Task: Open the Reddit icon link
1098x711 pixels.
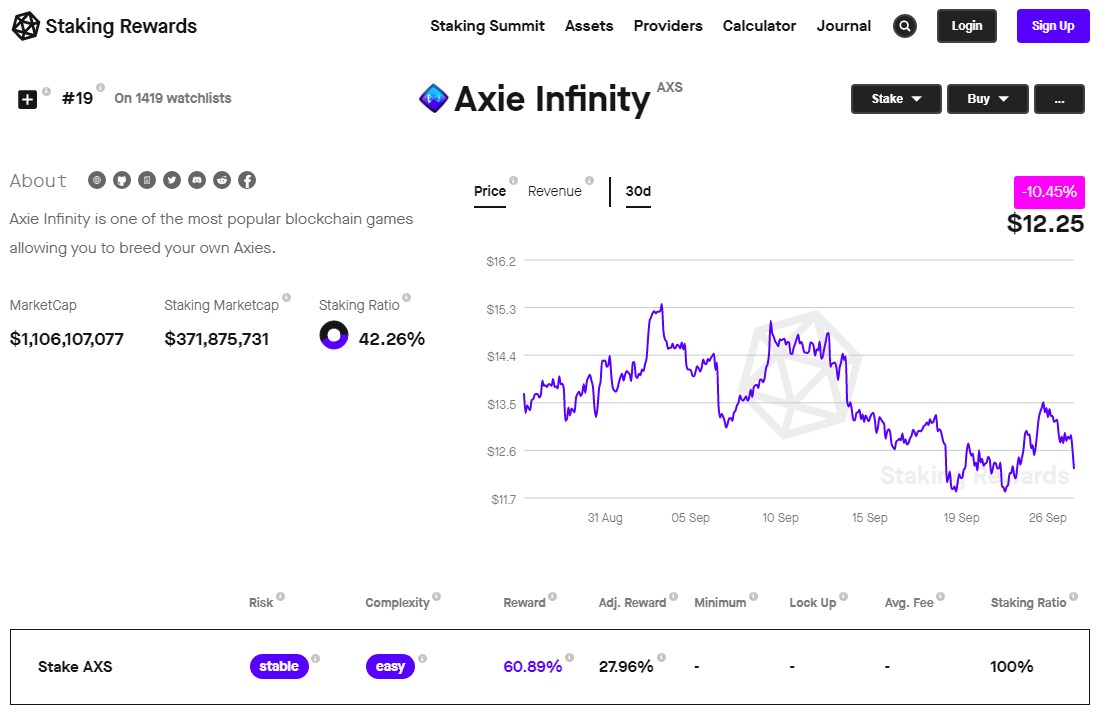Action: [222, 180]
